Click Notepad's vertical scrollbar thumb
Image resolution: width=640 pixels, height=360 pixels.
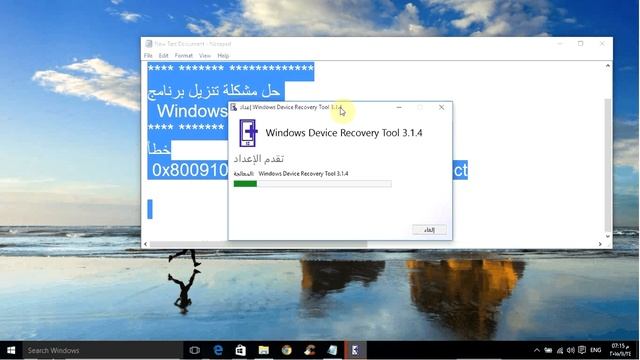(608, 164)
